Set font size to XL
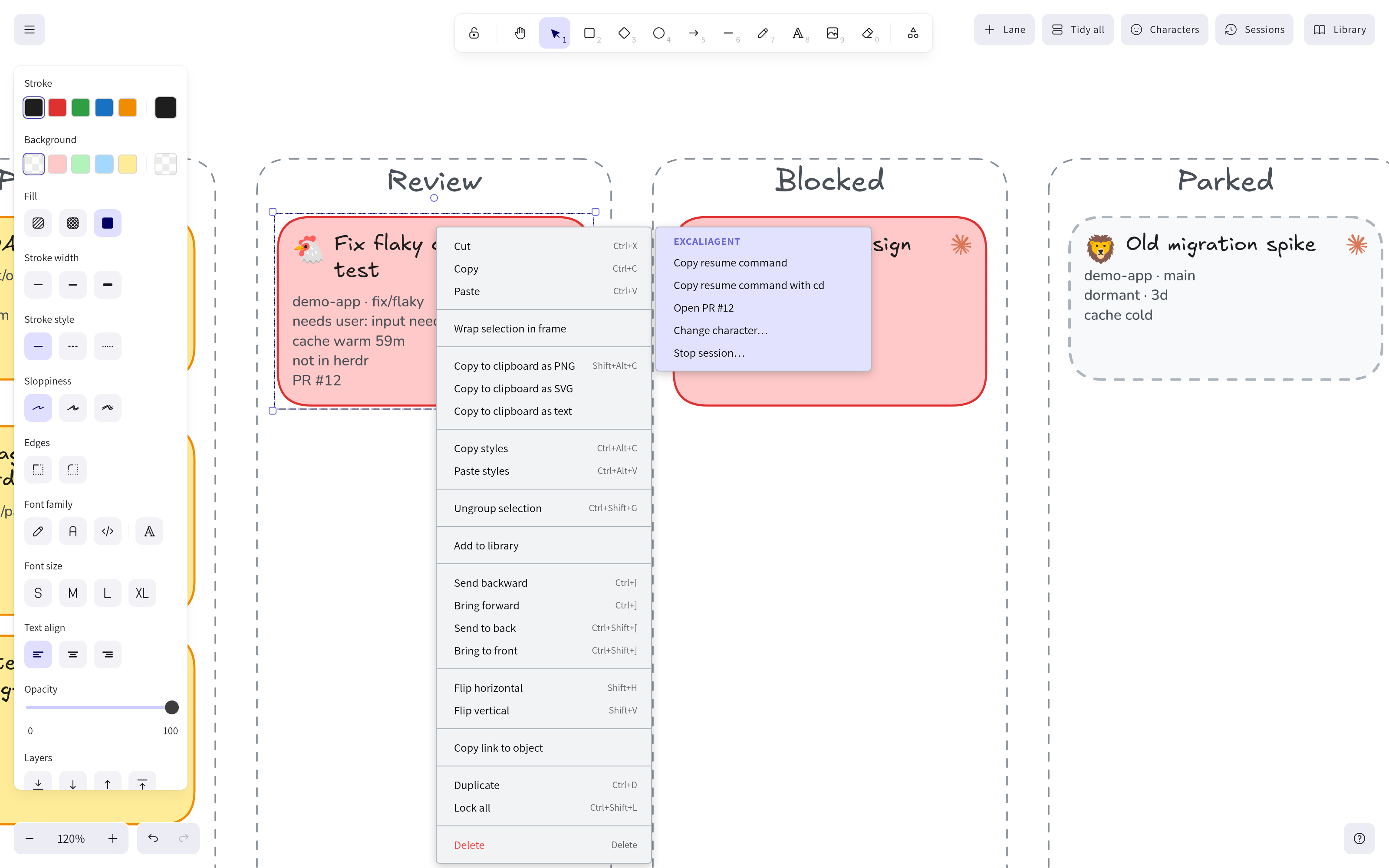1389x868 pixels. coord(142,593)
